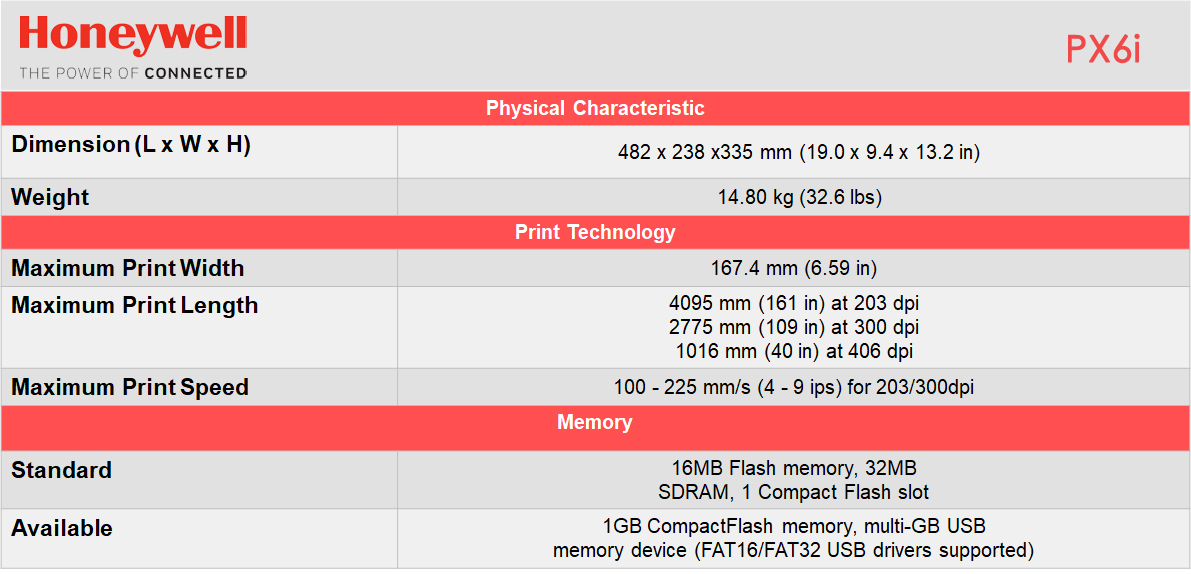The image size is (1191, 574).
Task: Click the 1016 mm at 406 dpi line
Action: pyautogui.click(x=793, y=351)
